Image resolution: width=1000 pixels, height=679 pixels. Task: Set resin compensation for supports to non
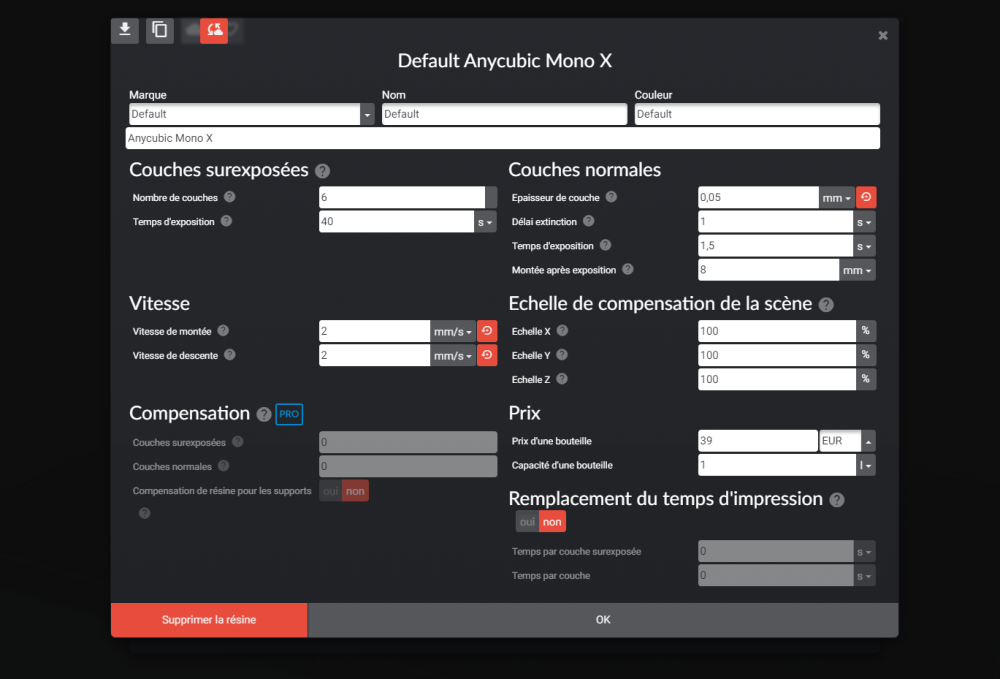pos(355,491)
